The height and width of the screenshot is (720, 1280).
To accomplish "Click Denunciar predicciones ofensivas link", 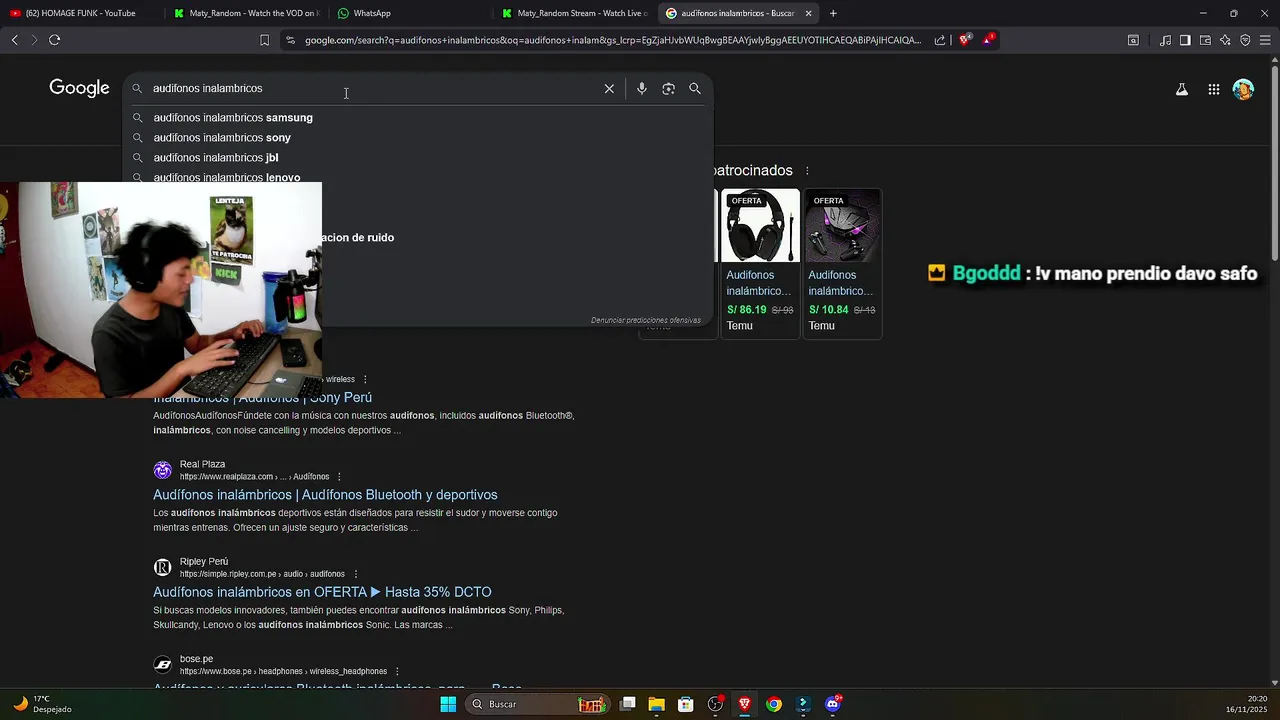I will pyautogui.click(x=645, y=320).
